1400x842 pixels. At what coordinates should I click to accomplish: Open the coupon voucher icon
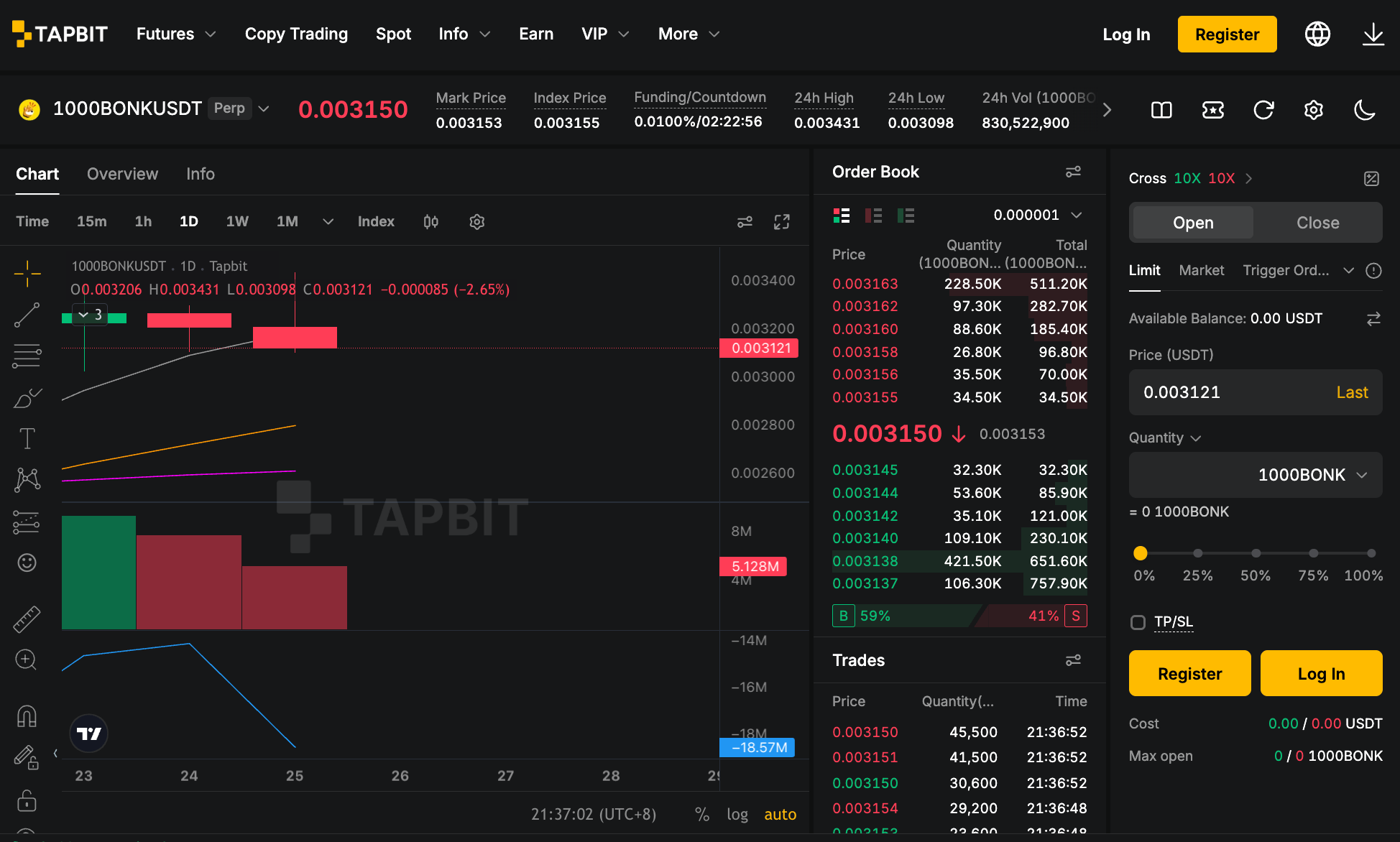[1213, 110]
